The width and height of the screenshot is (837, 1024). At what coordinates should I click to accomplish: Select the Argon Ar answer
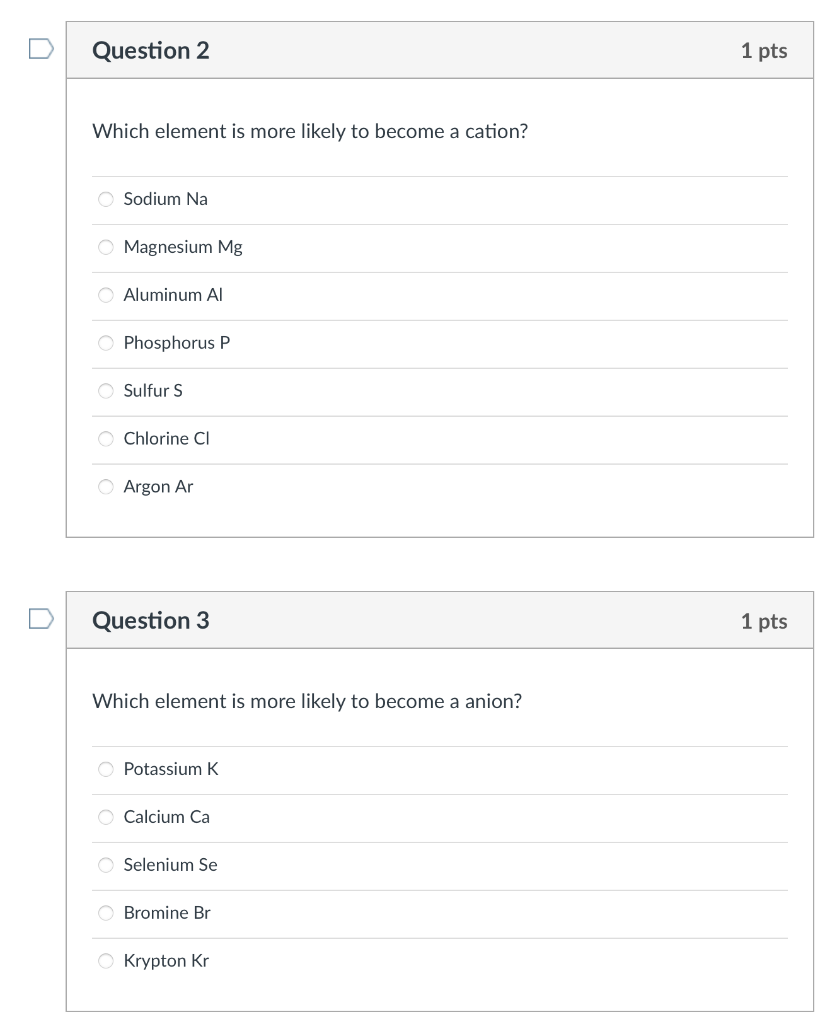[105, 487]
